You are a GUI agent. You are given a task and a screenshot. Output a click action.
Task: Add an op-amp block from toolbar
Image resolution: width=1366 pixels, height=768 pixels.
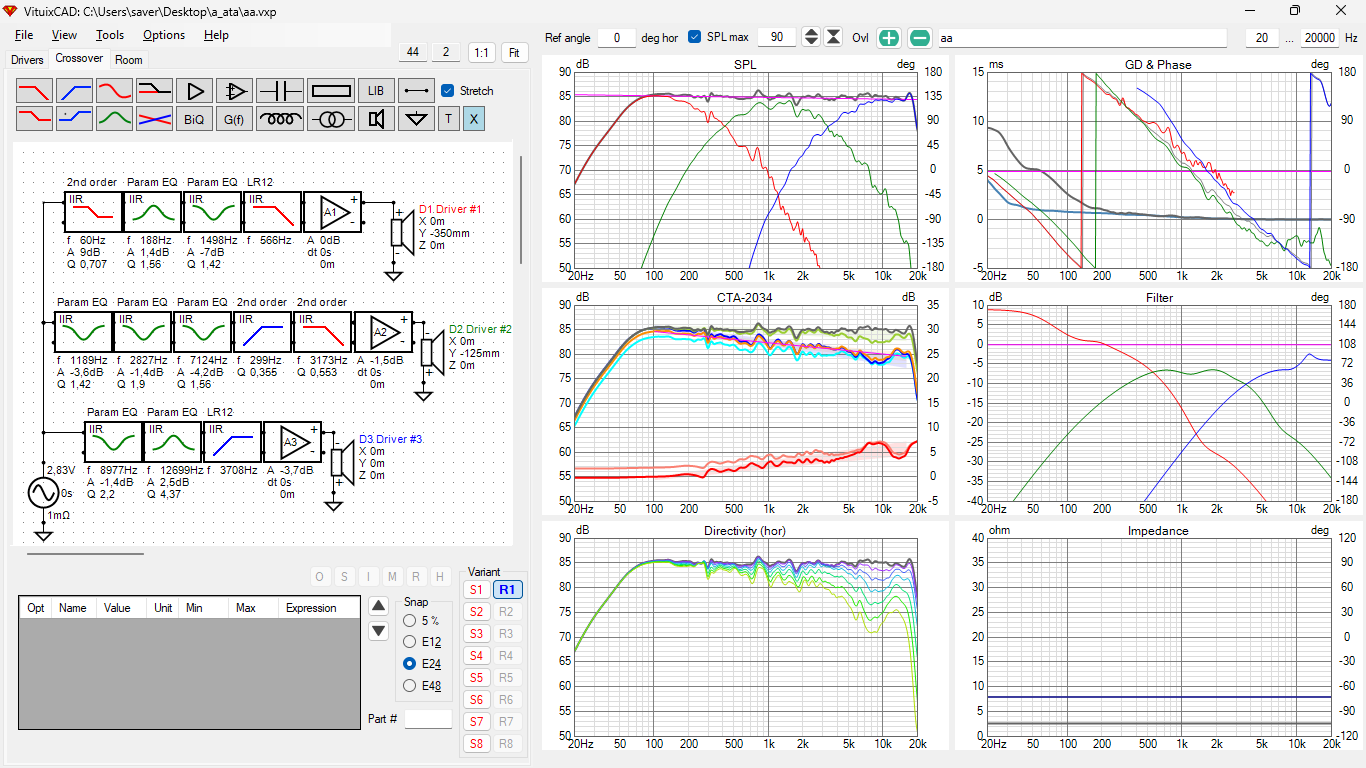pos(235,90)
